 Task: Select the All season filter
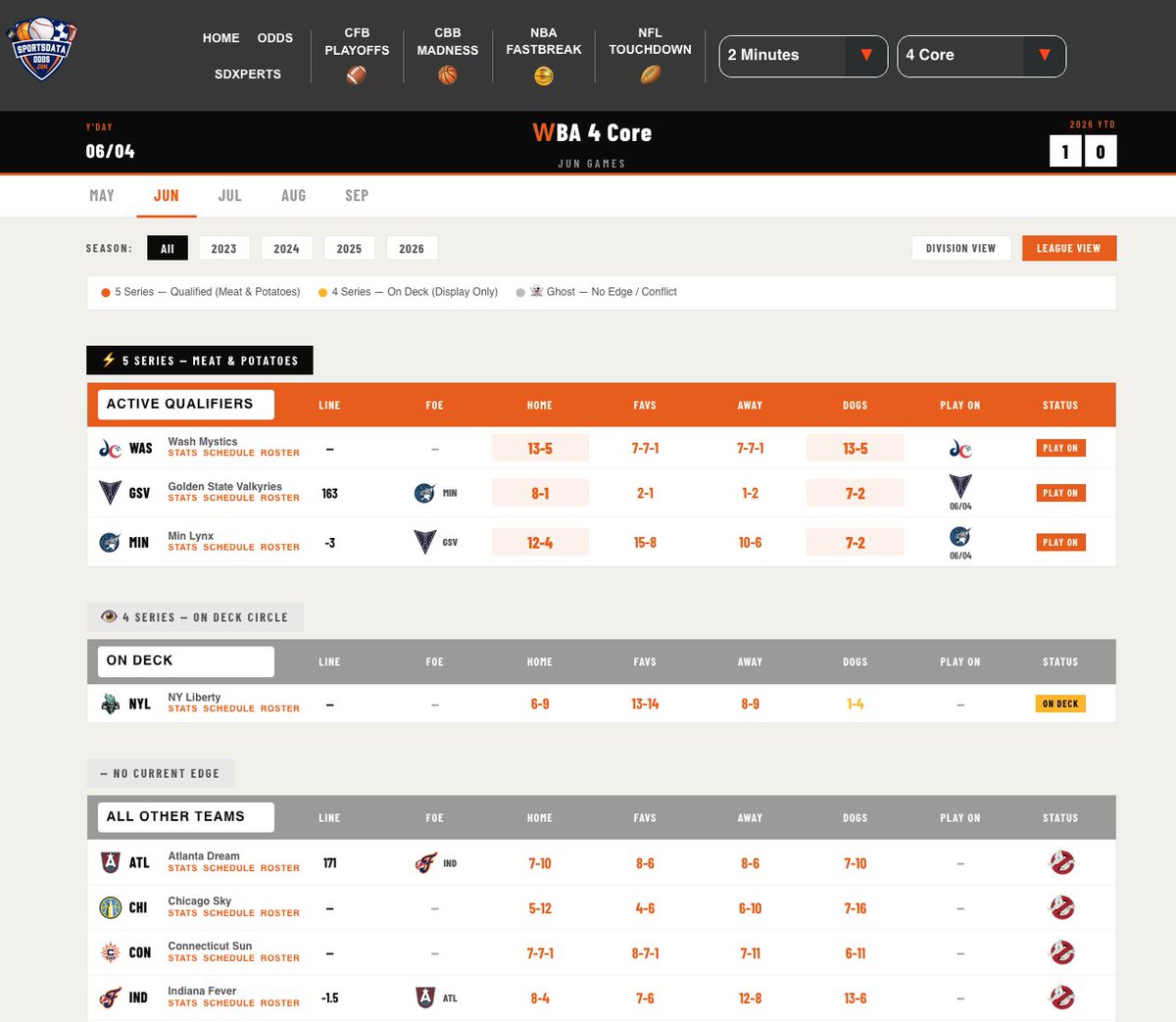[168, 249]
